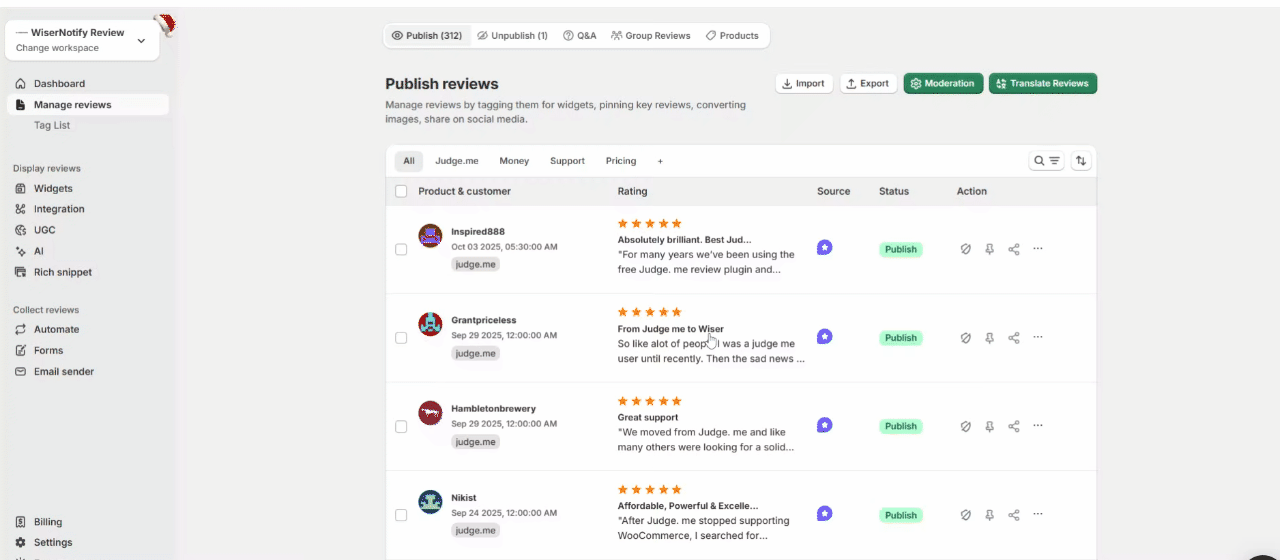Expand the WiserNotify Review workspace switcher

click(141, 40)
